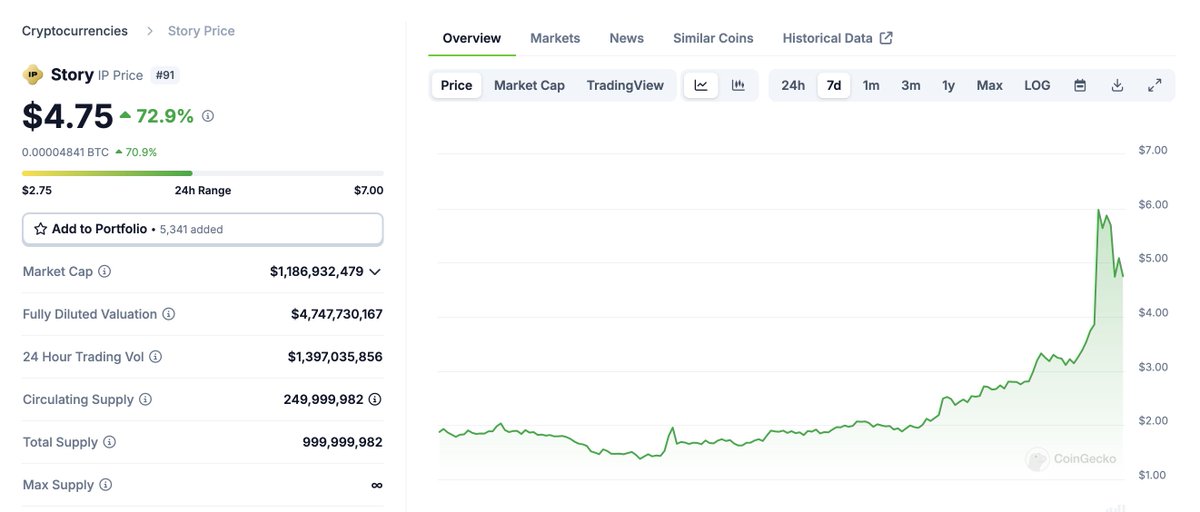Image resolution: width=1200 pixels, height=512 pixels.
Task: Download chart data icon
Action: point(1117,85)
